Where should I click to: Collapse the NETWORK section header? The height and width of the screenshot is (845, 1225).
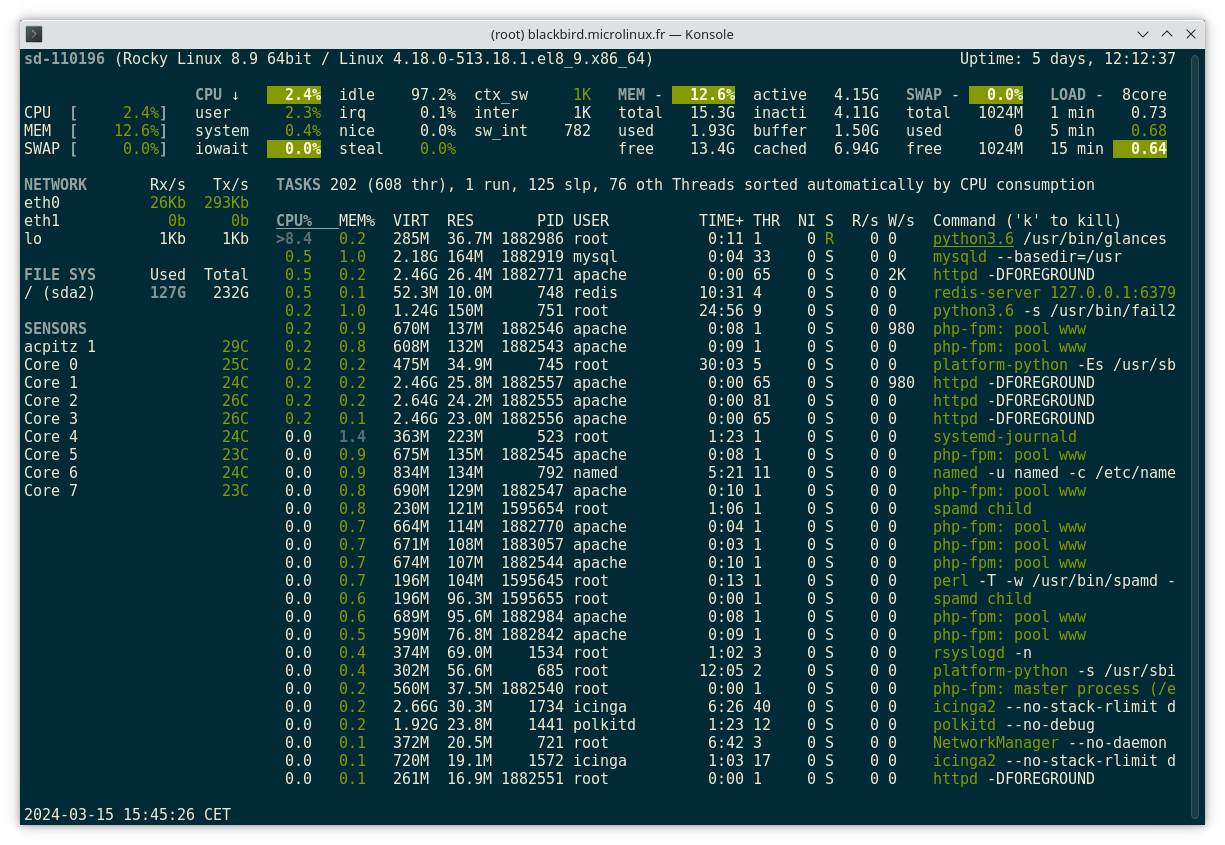[55, 184]
